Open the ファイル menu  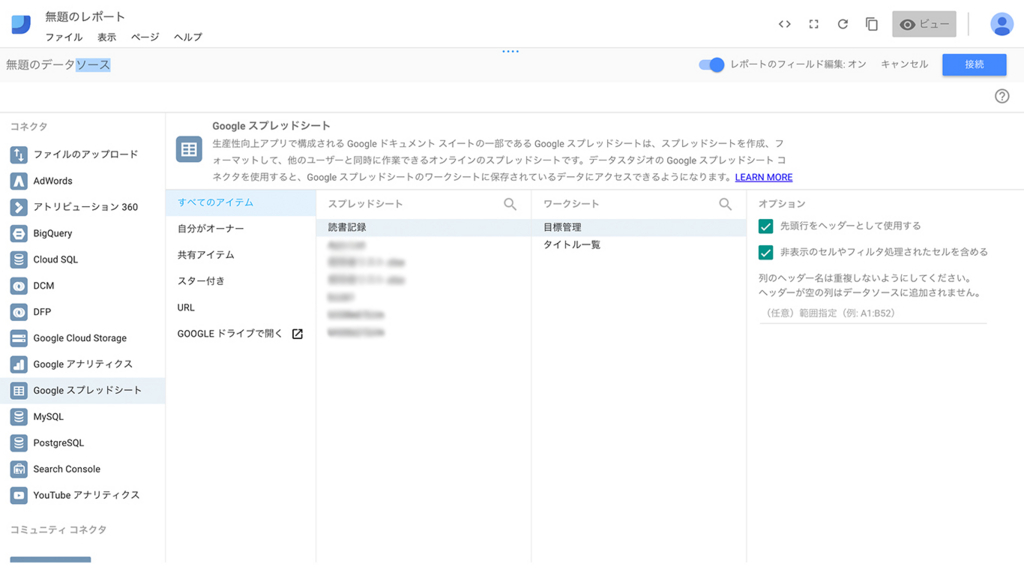click(64, 36)
